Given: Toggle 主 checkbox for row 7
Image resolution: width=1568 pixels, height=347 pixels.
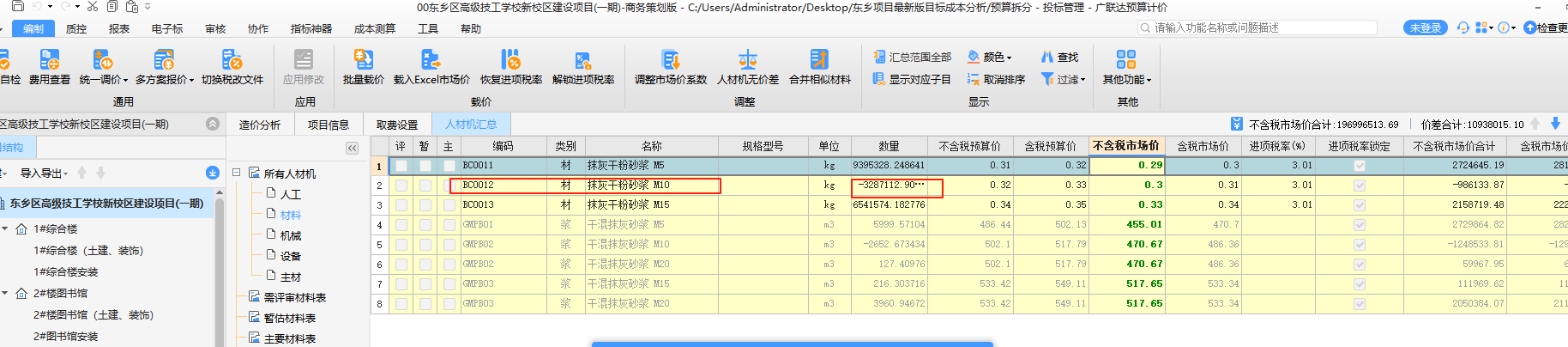Looking at the screenshot, I should pos(449,283).
